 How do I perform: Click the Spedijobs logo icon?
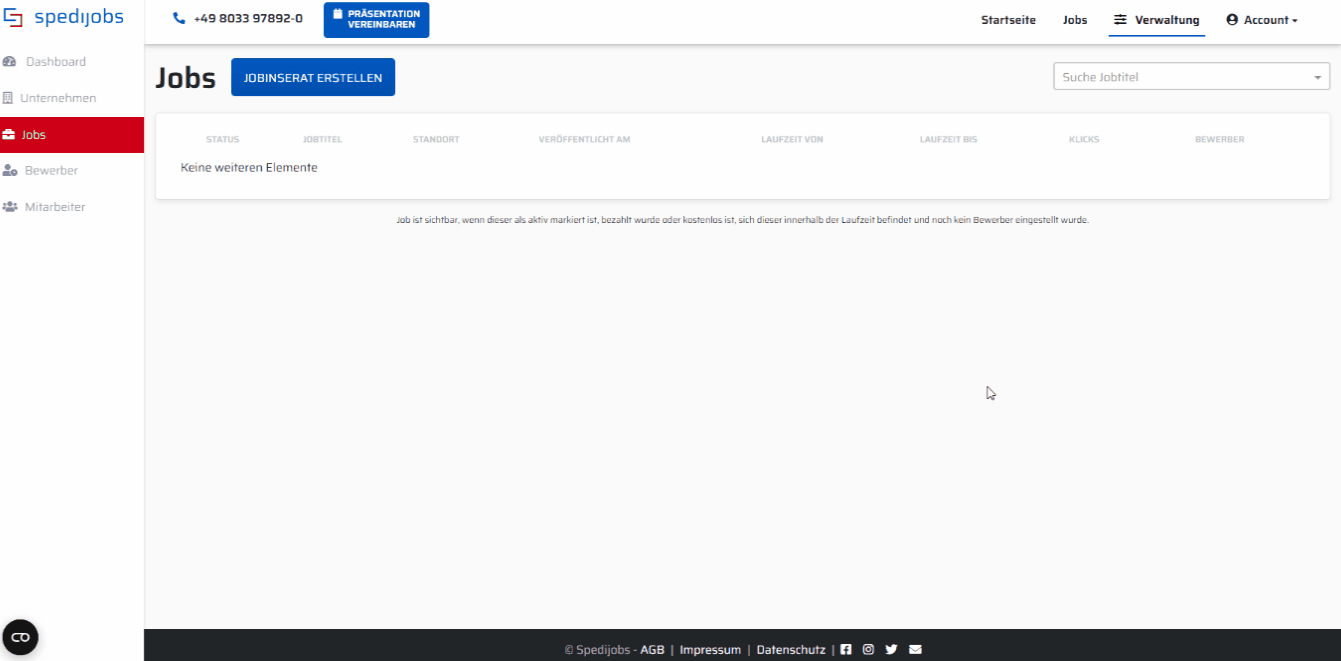coord(14,18)
